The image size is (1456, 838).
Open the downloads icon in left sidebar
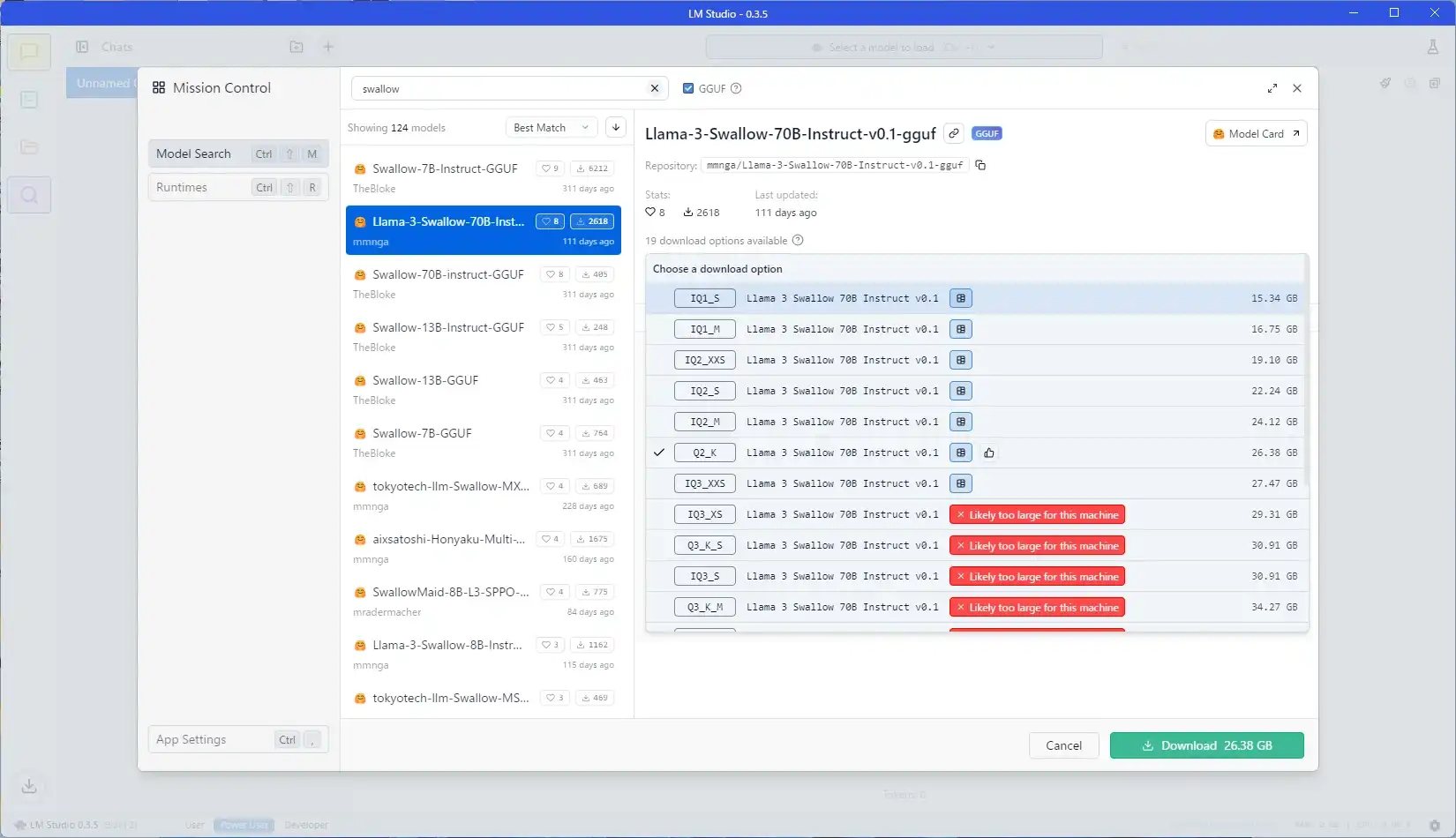(29, 786)
